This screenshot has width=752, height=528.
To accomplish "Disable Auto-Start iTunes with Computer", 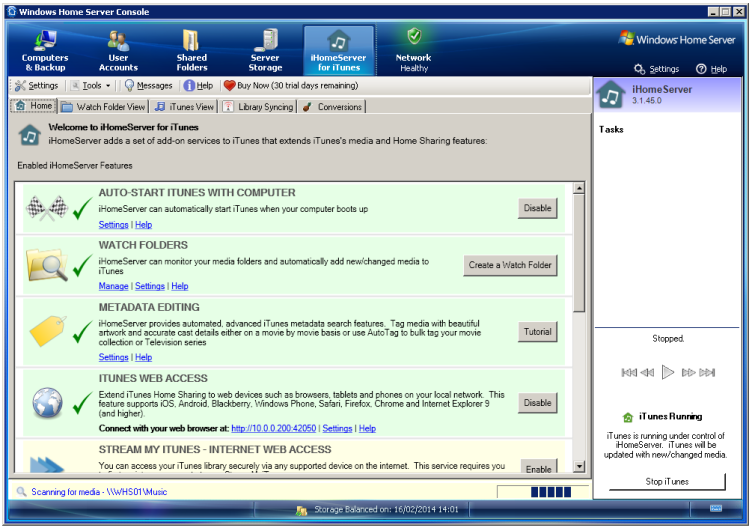I will [537, 208].
